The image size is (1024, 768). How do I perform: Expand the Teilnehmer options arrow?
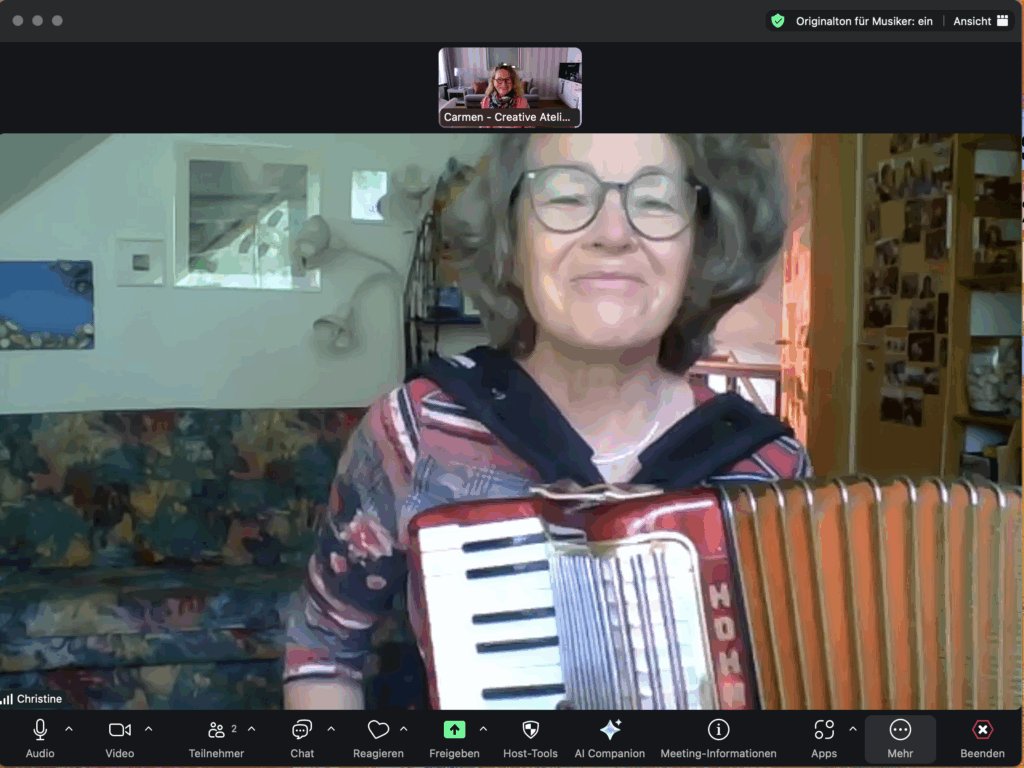pos(252,729)
